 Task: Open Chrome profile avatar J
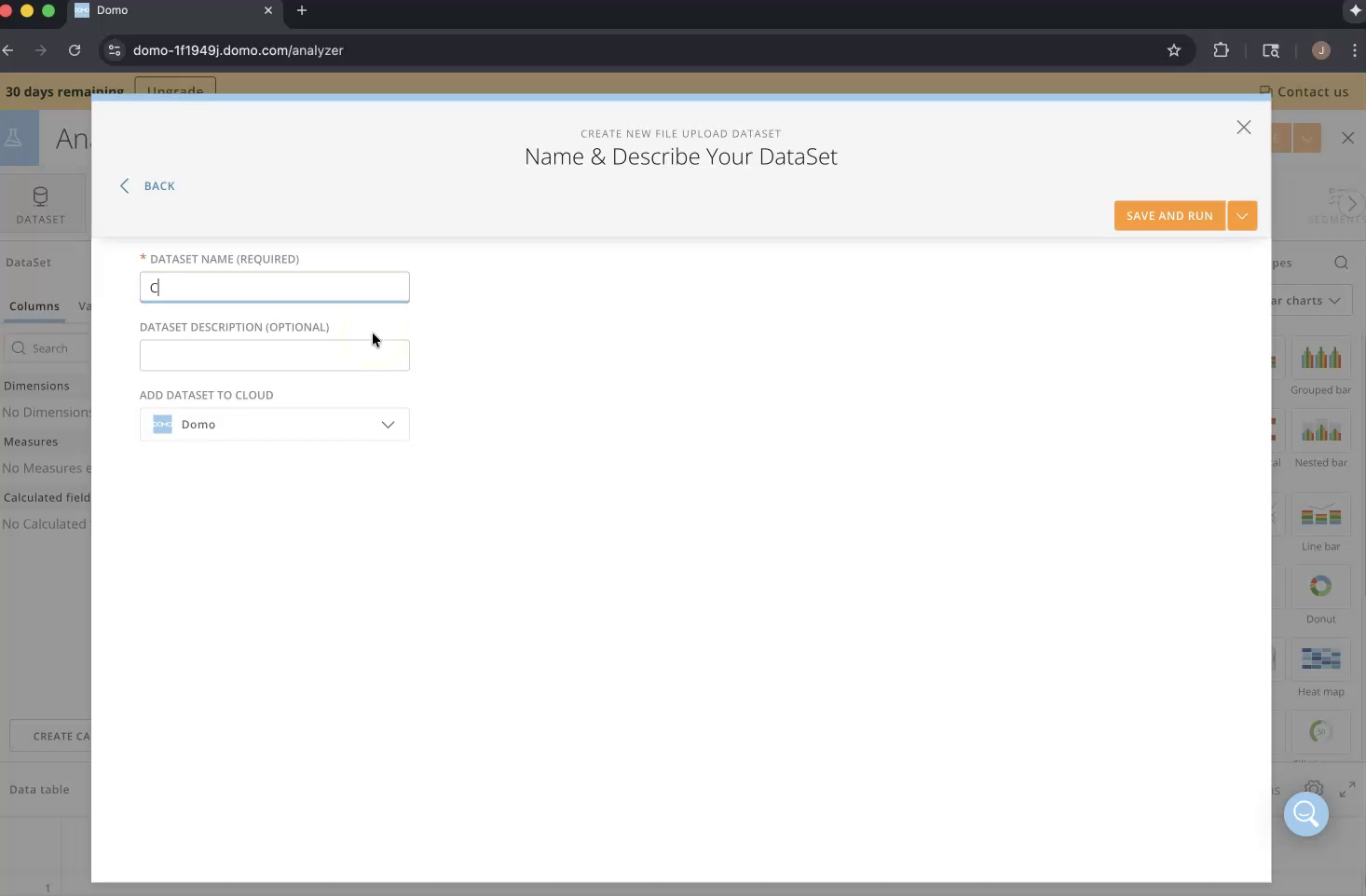pos(1320,50)
